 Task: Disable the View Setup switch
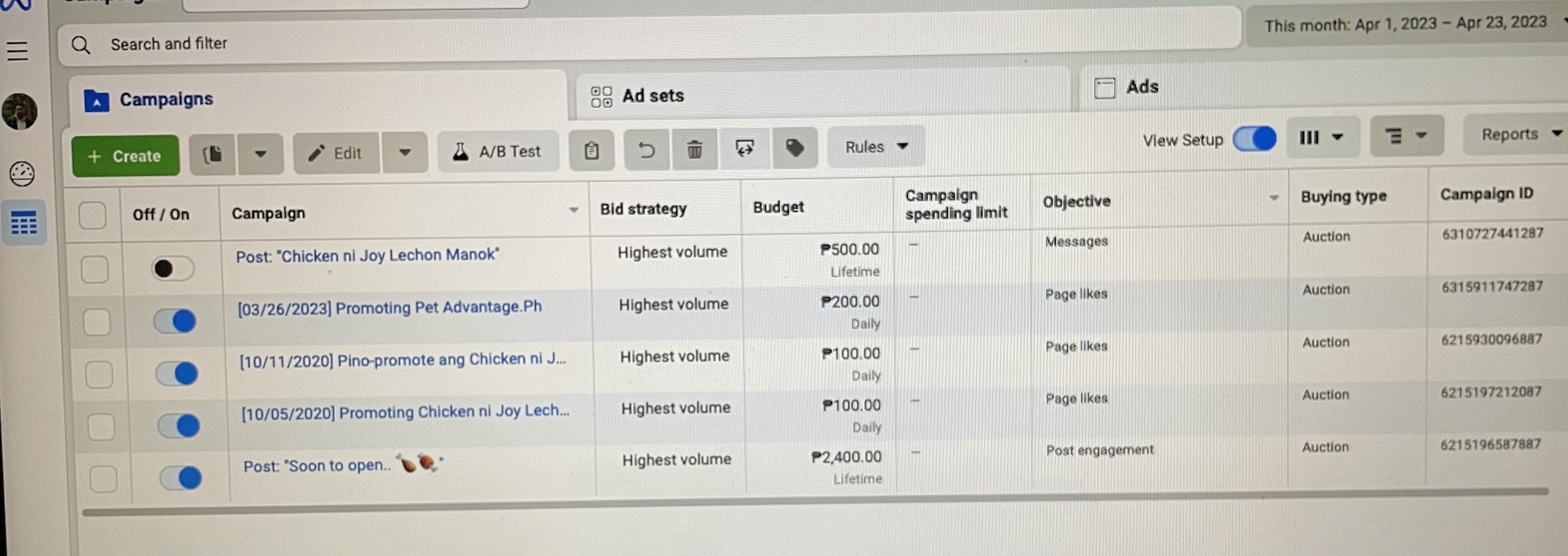click(1254, 138)
